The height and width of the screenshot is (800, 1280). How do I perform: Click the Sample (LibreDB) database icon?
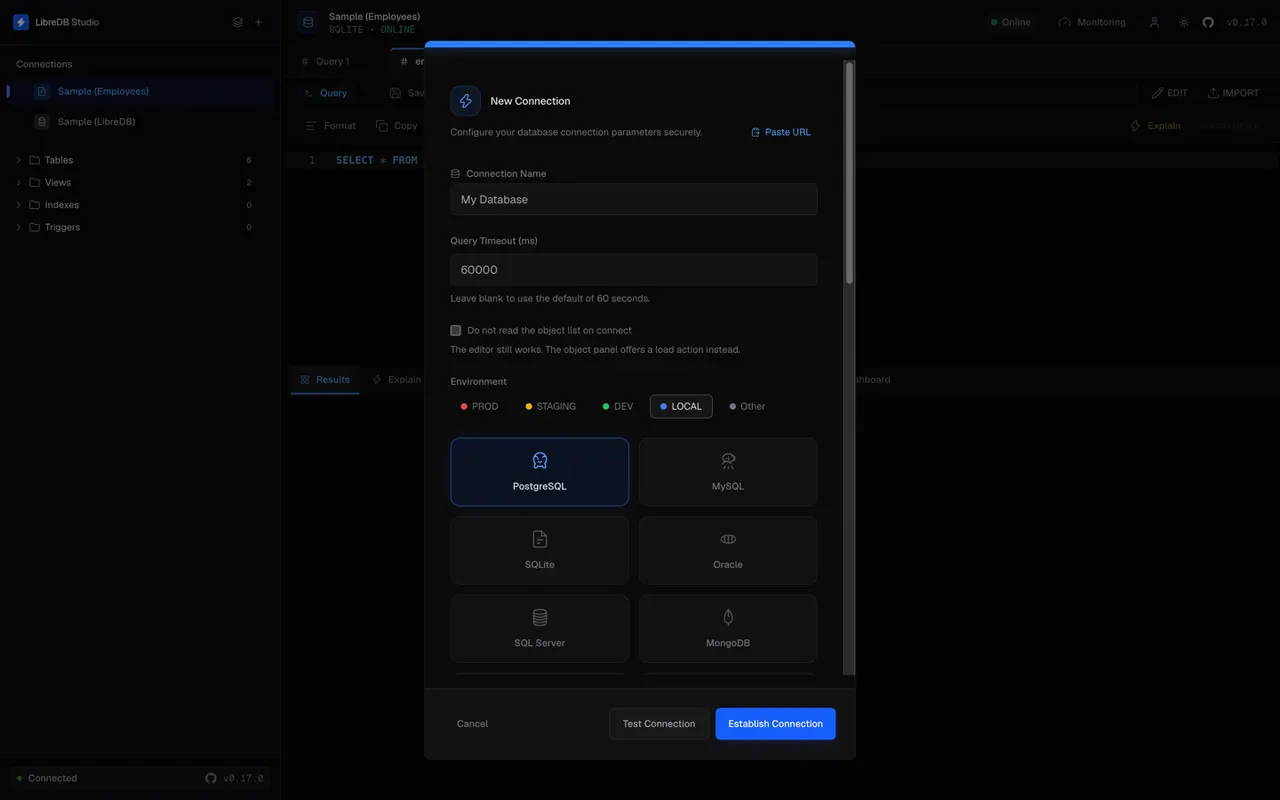pos(41,122)
